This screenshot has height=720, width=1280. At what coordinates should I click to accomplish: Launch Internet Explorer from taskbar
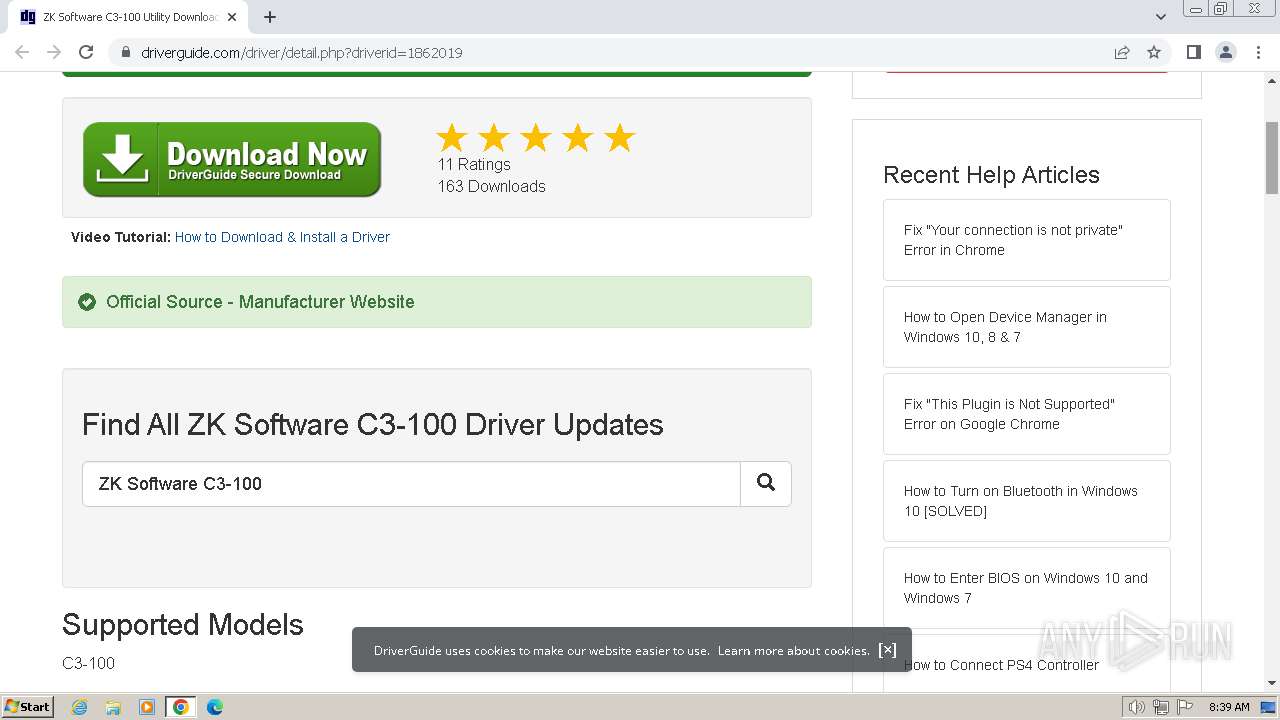(x=79, y=707)
